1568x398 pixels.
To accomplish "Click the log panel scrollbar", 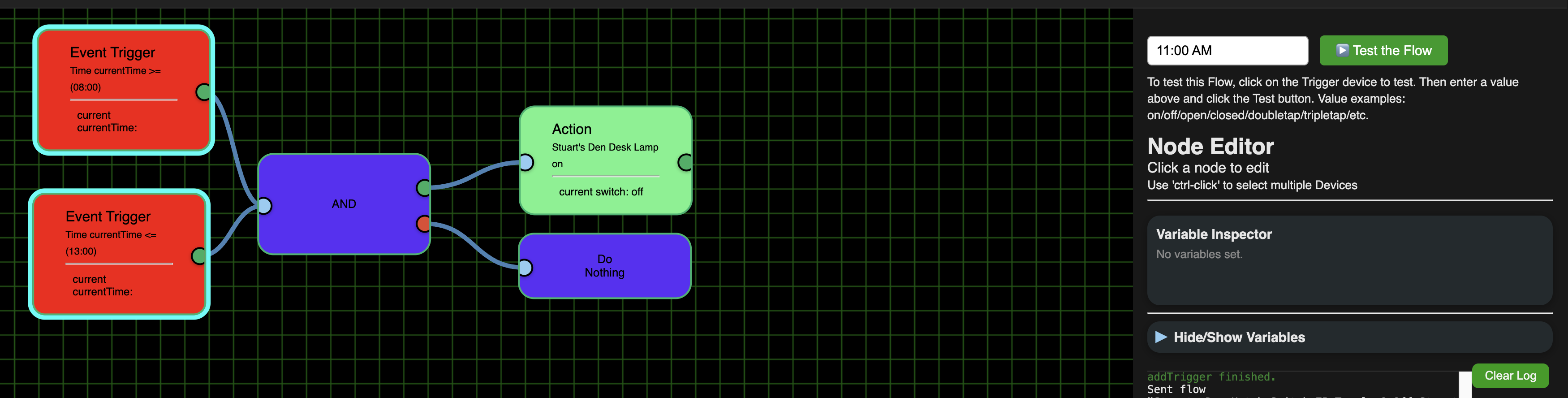I will click(1465, 385).
